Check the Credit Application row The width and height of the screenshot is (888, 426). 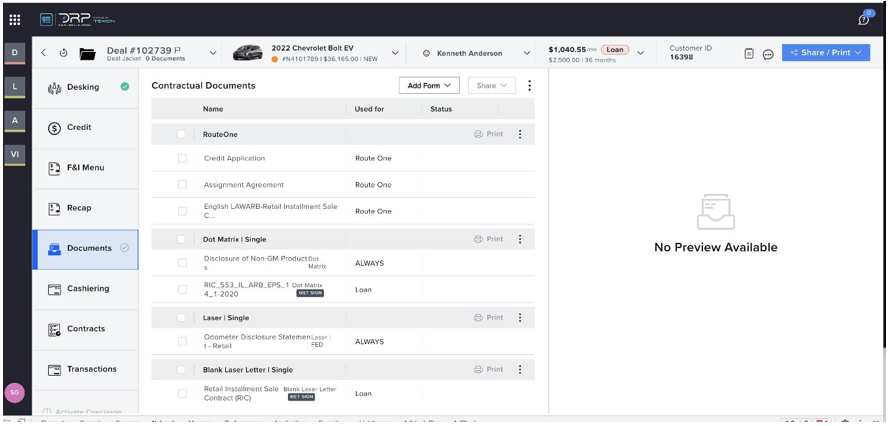click(182, 158)
